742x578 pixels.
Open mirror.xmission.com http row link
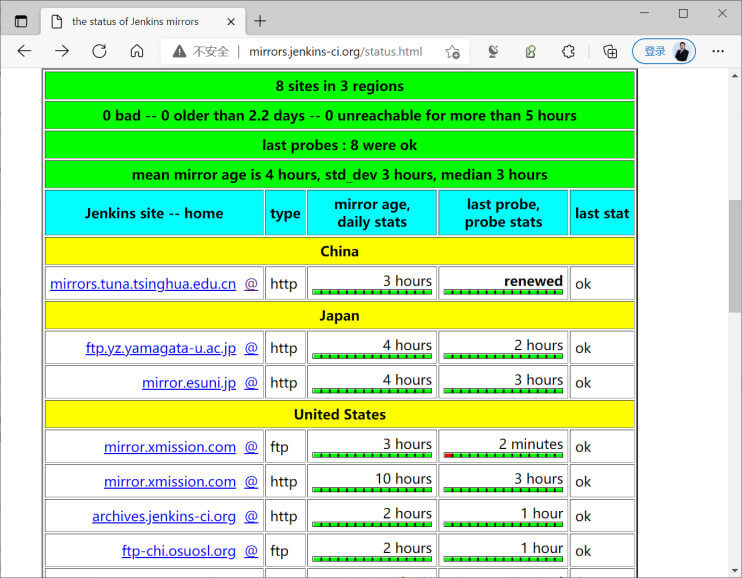pyautogui.click(x=170, y=482)
